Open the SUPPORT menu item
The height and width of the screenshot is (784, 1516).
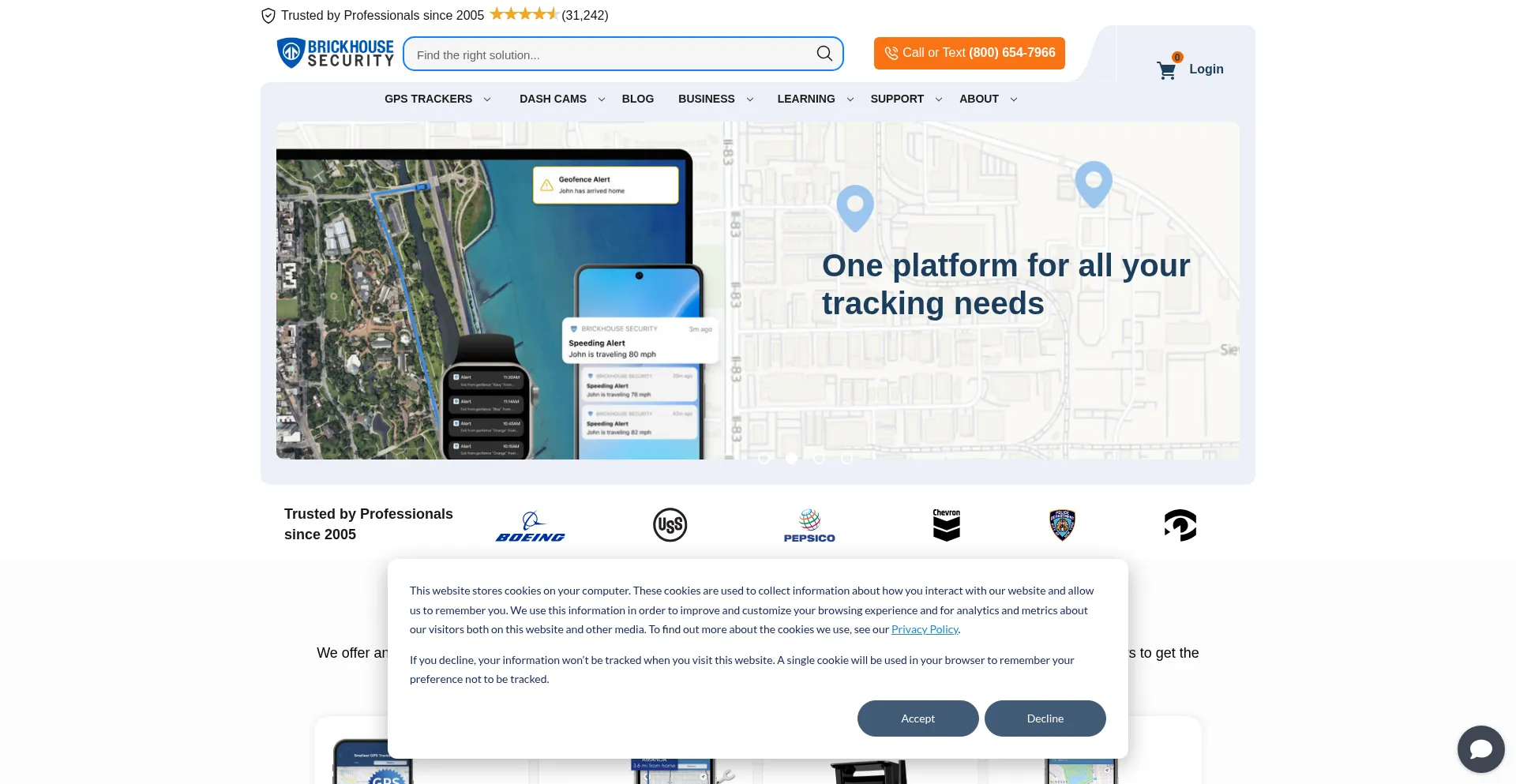coord(897,99)
